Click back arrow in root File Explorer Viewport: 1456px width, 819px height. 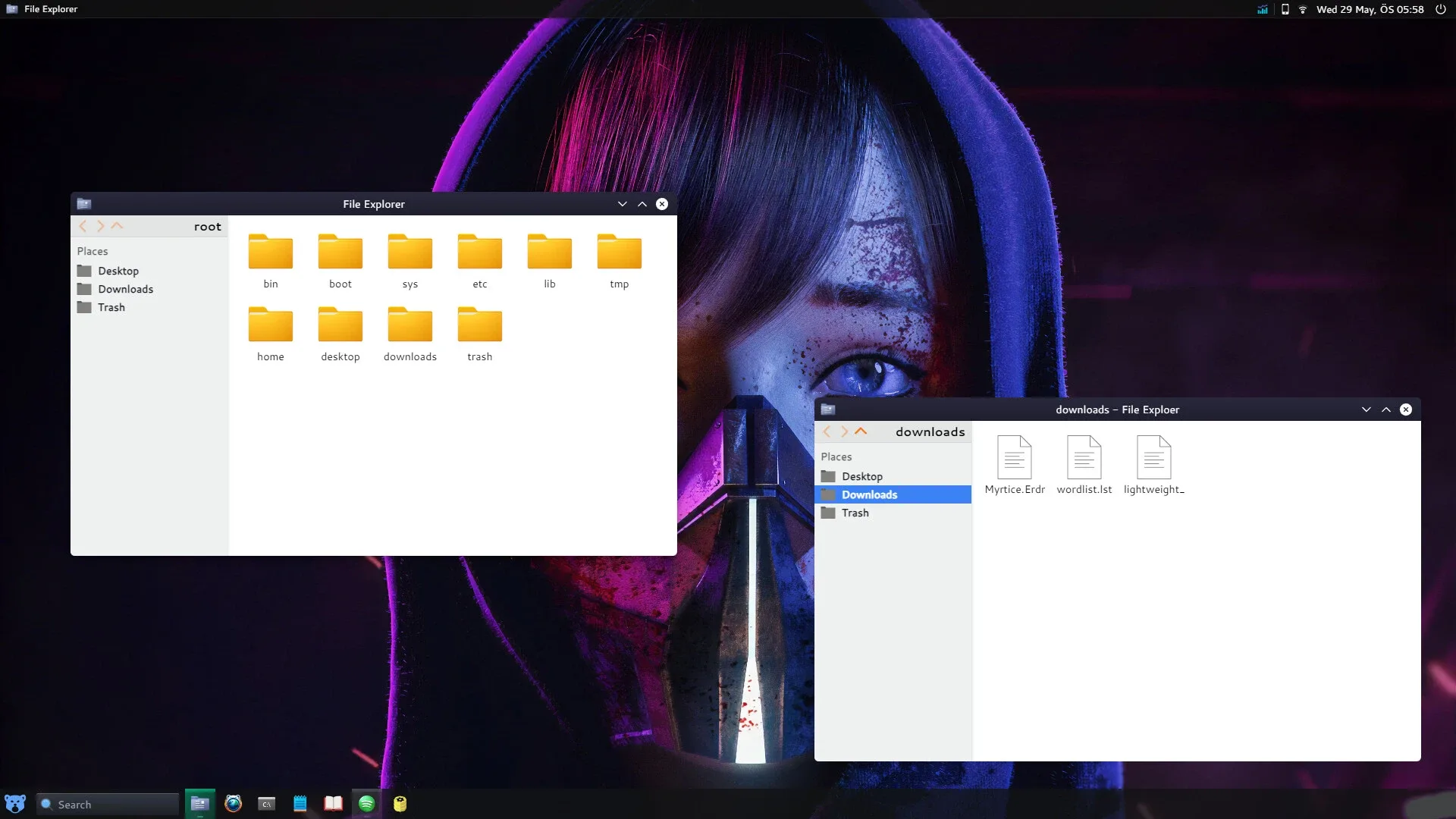coord(83,226)
